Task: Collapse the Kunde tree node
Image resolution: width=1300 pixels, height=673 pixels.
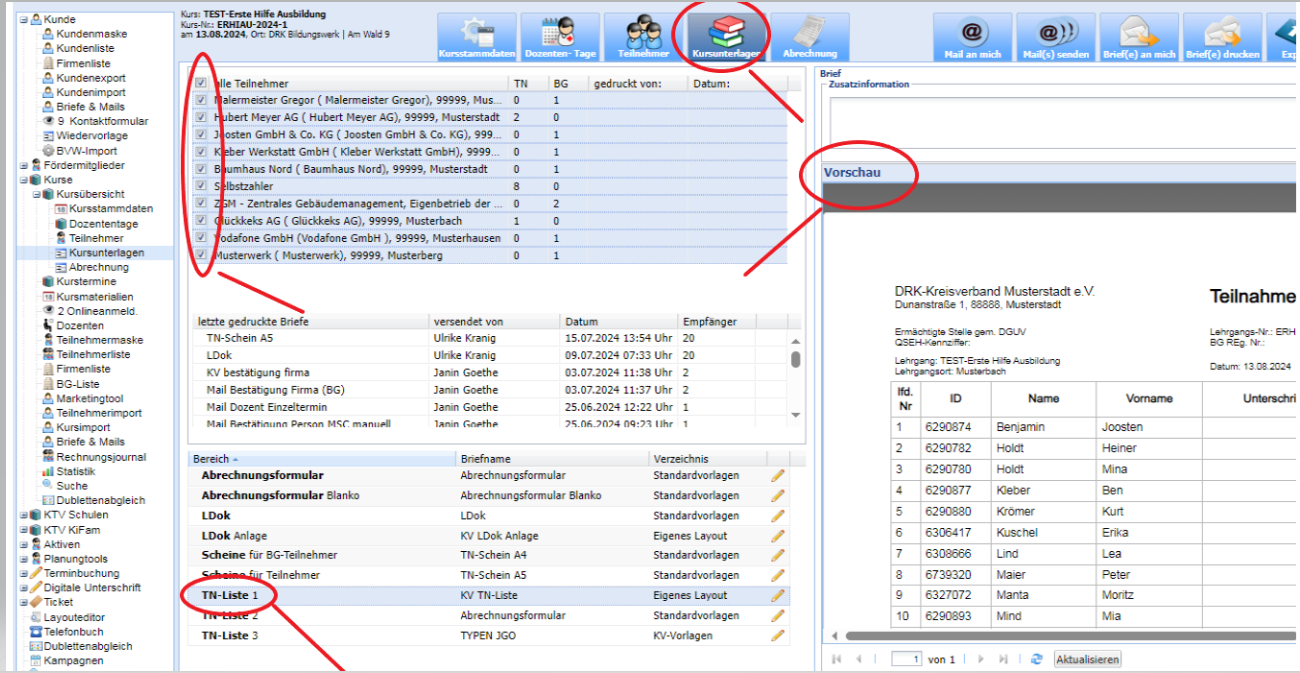Action: [23, 19]
